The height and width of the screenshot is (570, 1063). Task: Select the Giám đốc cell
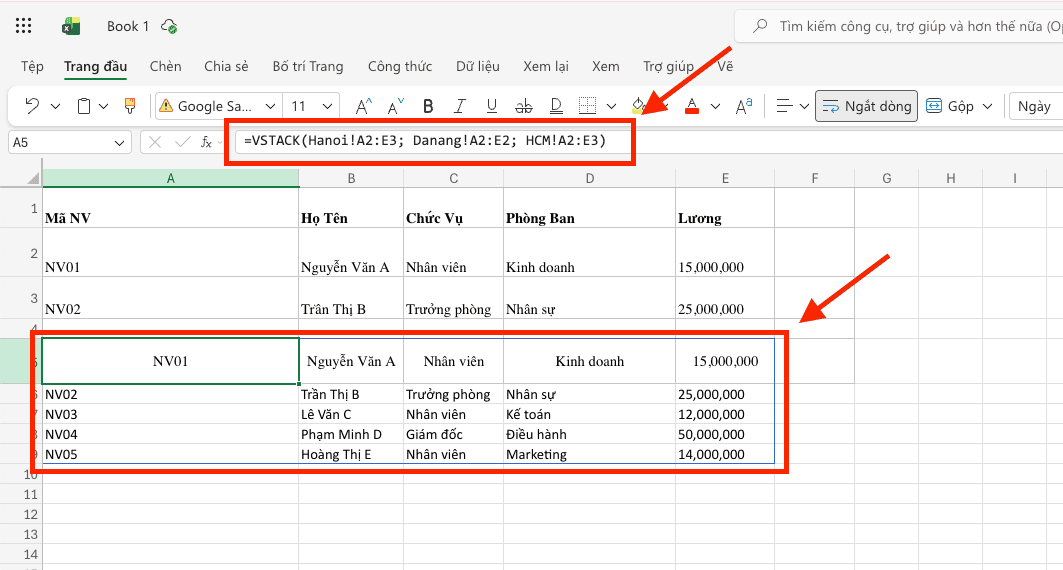point(453,434)
